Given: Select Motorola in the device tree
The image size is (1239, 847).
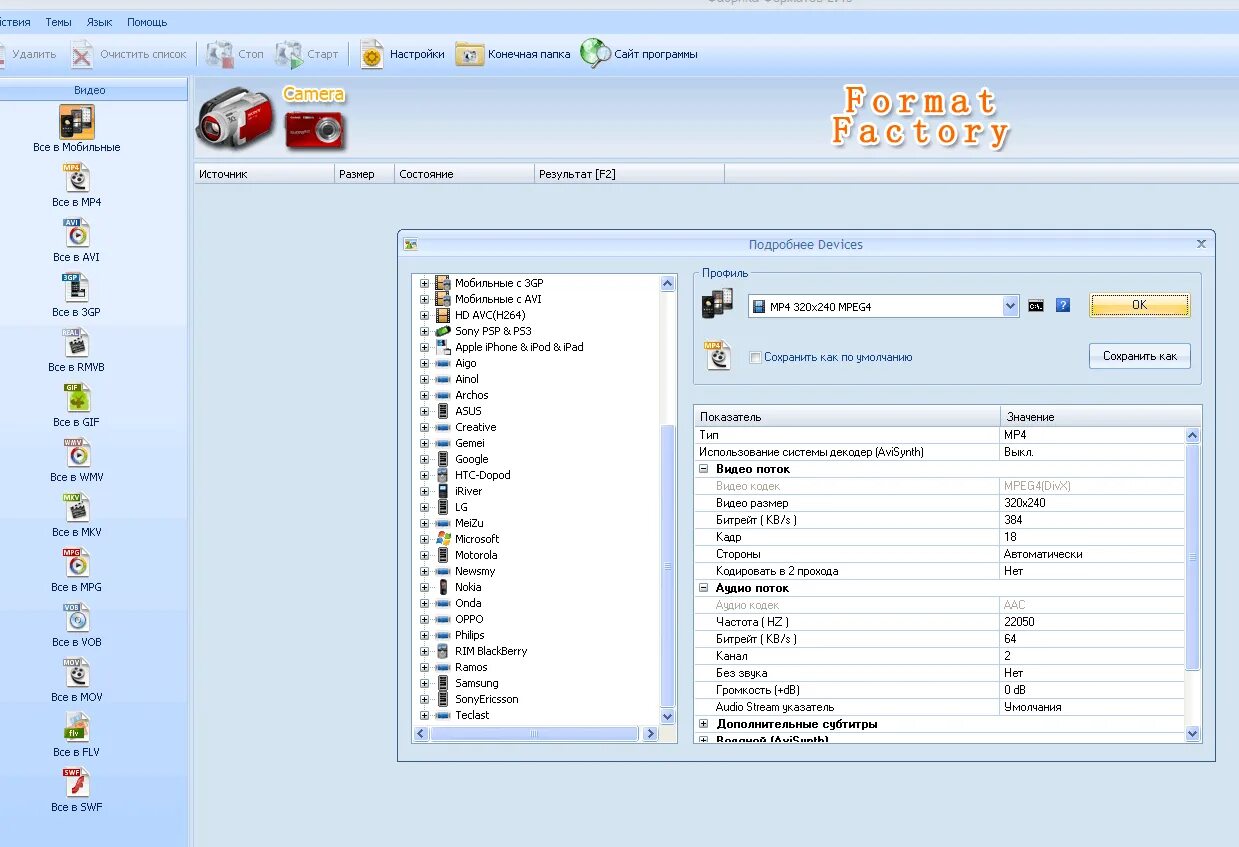Looking at the screenshot, I should (x=476, y=555).
